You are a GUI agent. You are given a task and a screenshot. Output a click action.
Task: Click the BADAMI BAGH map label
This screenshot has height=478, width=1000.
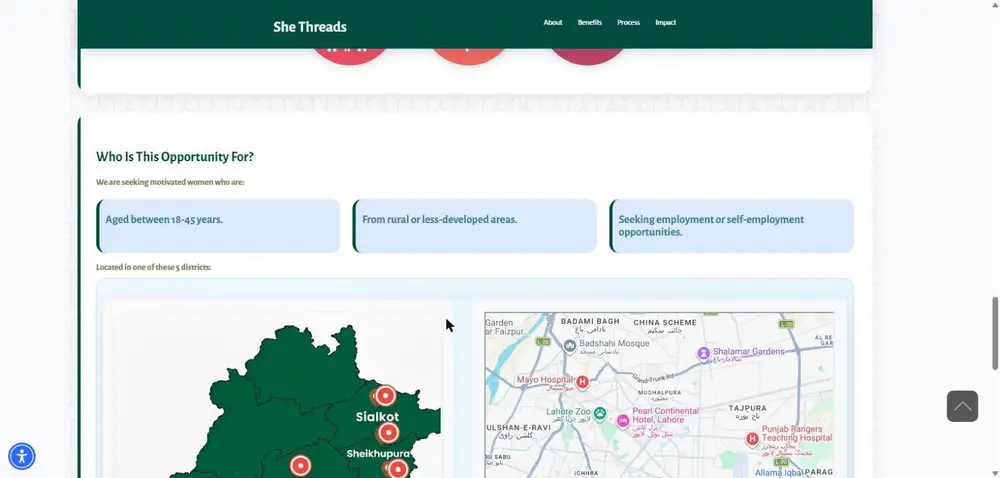pyautogui.click(x=590, y=322)
